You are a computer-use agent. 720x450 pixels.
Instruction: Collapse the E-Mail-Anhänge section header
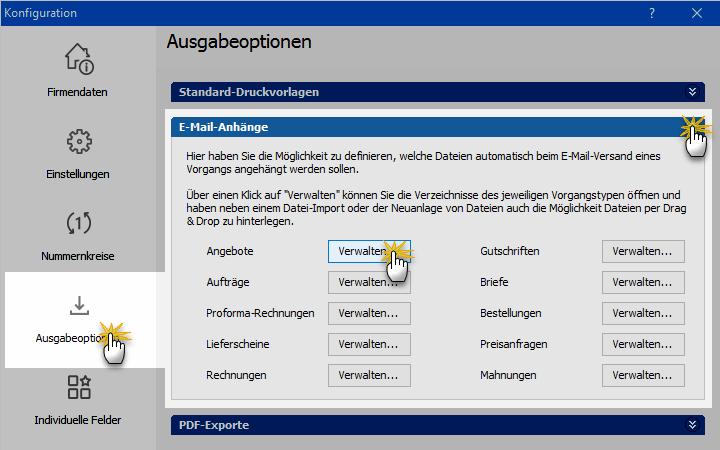tap(691, 127)
